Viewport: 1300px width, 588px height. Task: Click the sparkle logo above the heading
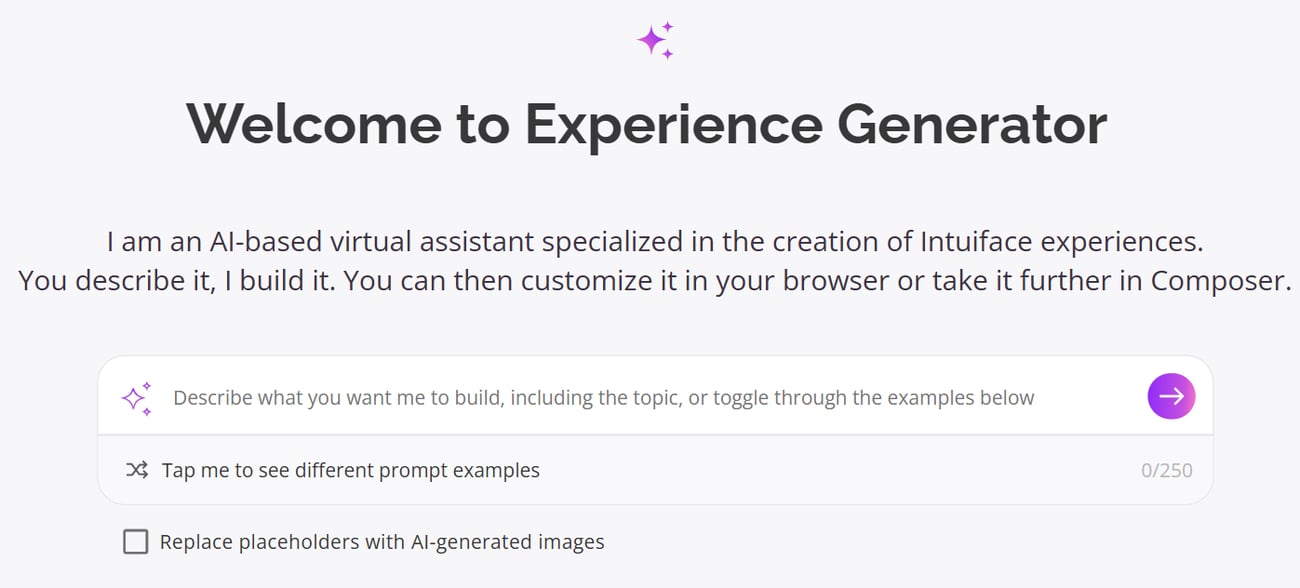[x=655, y=40]
